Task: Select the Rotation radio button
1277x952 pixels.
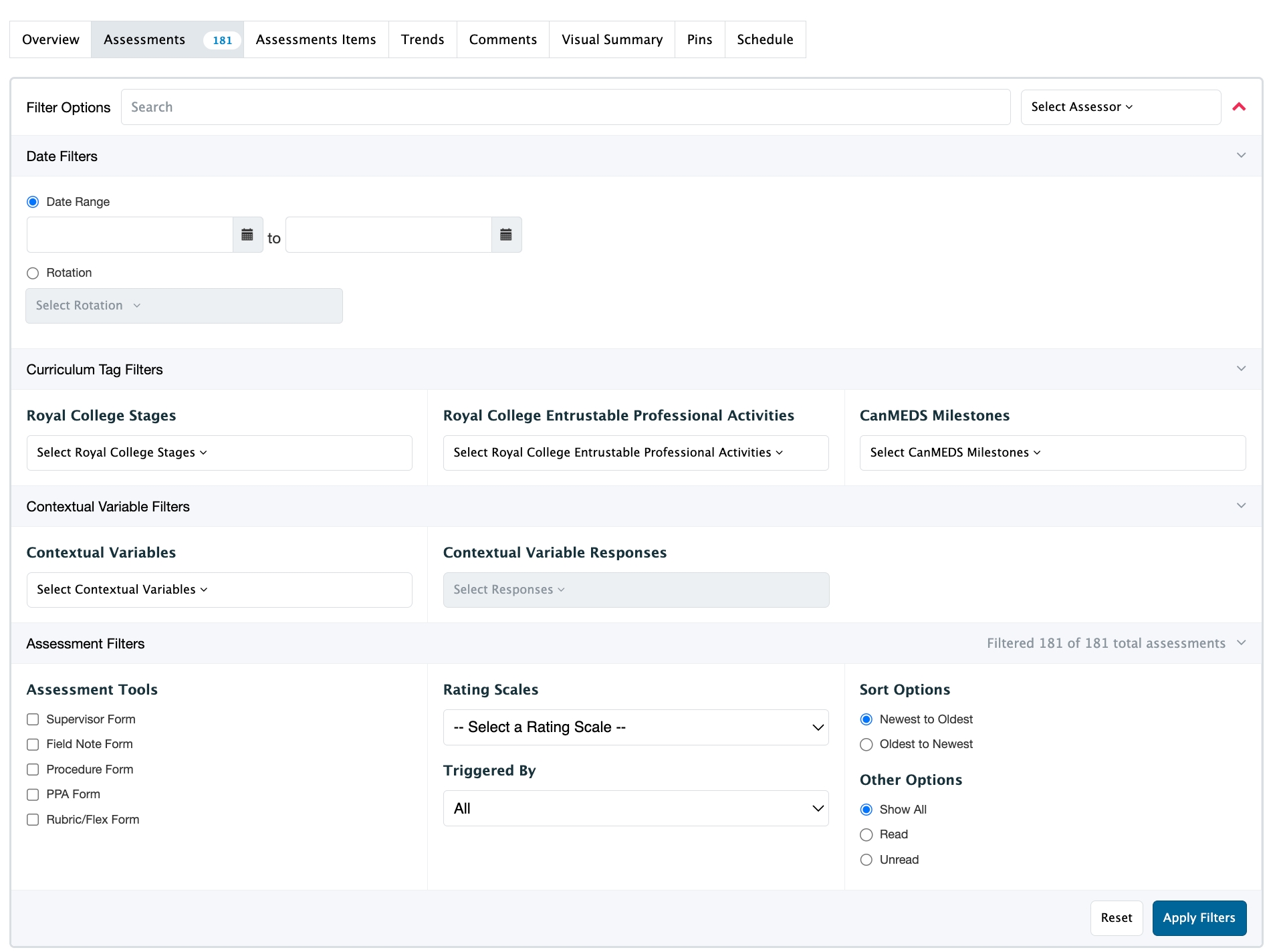Action: point(33,273)
